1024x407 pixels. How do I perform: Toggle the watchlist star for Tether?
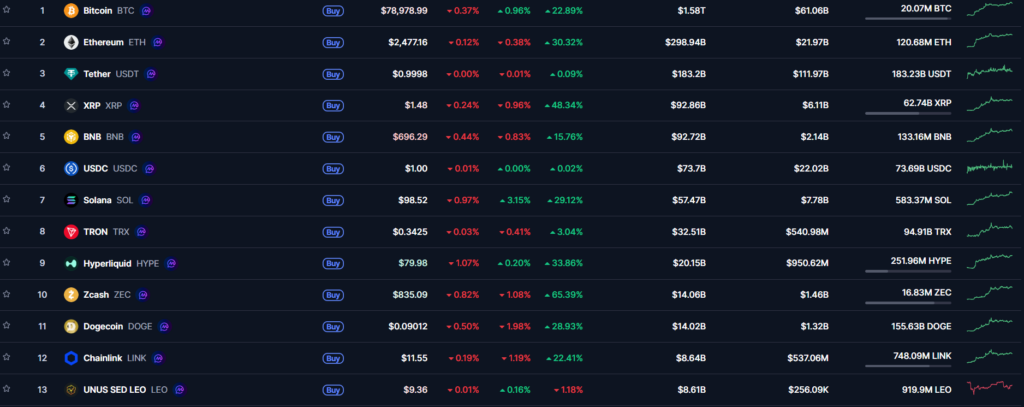coord(7,73)
